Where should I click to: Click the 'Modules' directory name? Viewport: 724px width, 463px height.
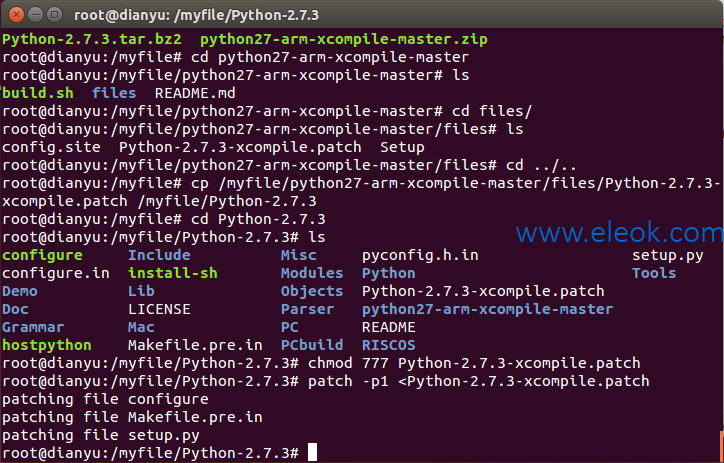tap(312, 273)
